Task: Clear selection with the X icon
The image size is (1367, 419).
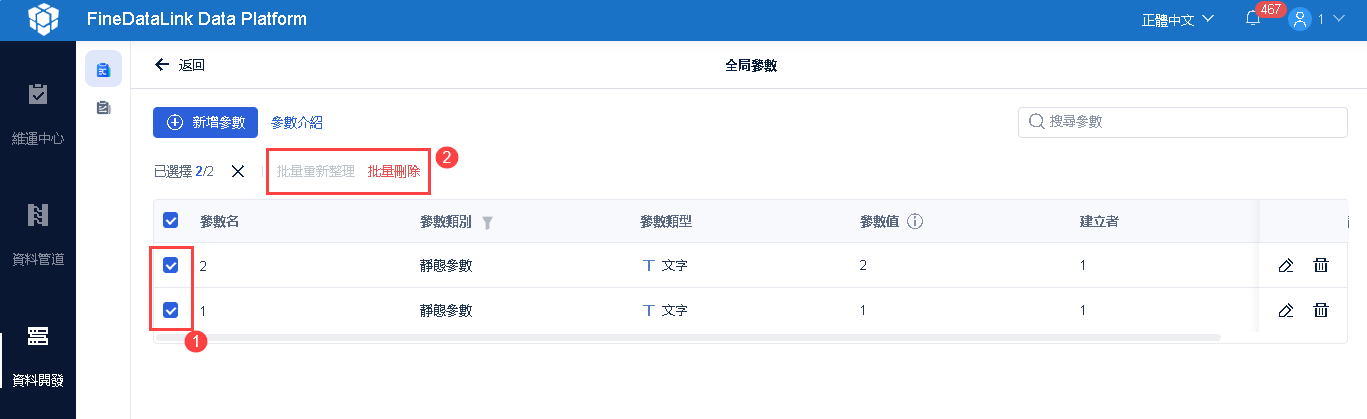Action: pos(238,171)
